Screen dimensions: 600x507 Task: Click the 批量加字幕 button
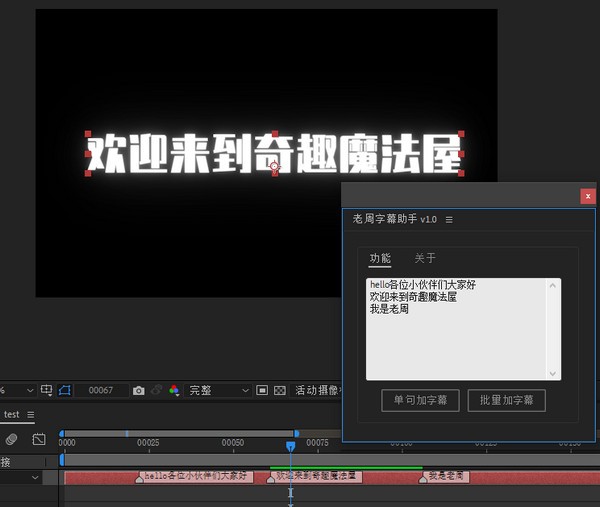click(x=506, y=400)
